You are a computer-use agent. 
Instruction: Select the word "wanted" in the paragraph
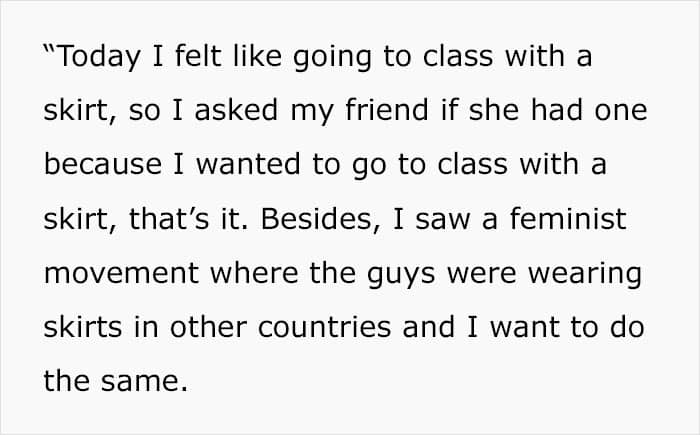click(x=248, y=164)
